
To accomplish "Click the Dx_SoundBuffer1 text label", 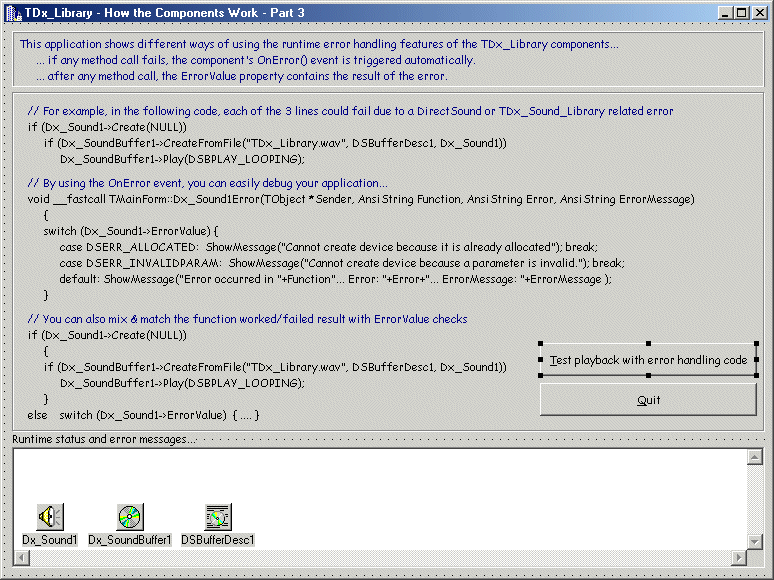I will (x=130, y=540).
